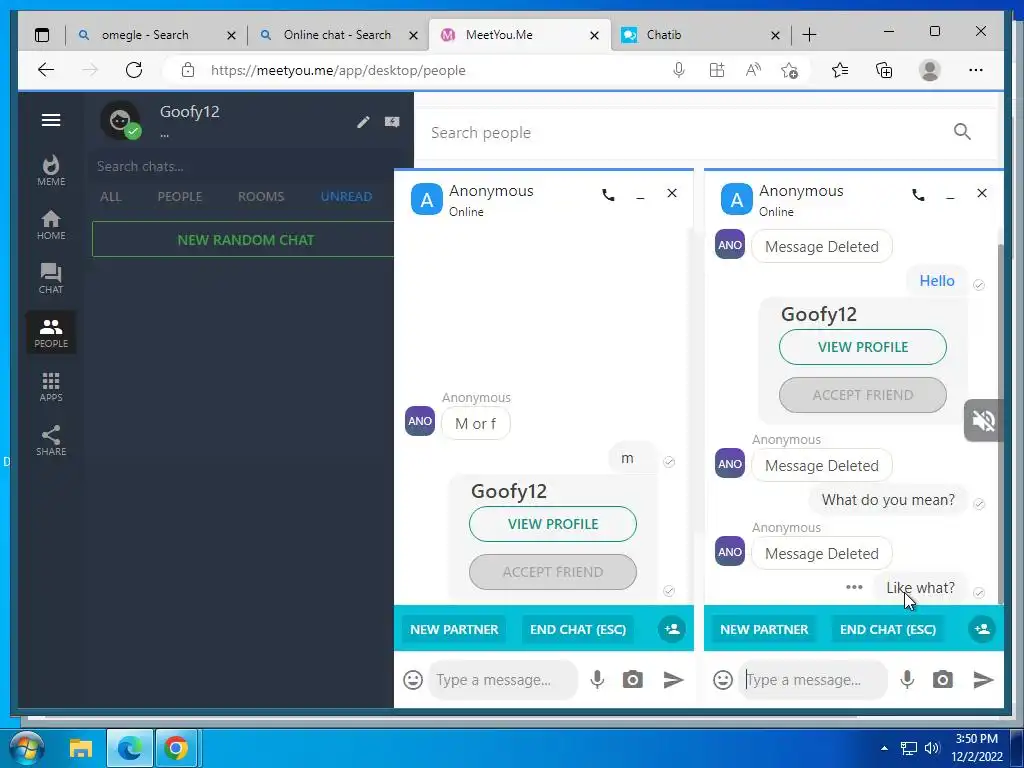Viewport: 1024px width, 768px height.
Task: Click the Search people magnifier icon
Action: click(962, 132)
